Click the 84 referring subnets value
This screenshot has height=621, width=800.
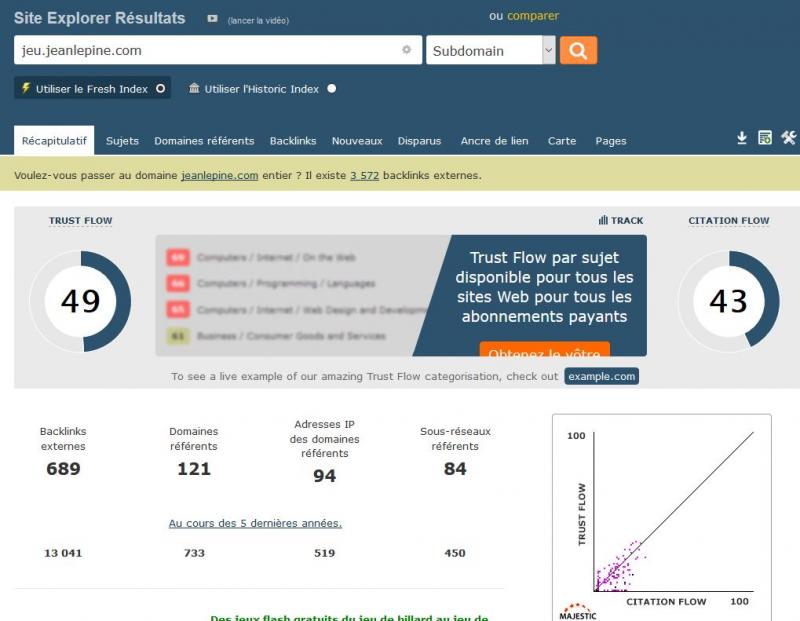(455, 468)
